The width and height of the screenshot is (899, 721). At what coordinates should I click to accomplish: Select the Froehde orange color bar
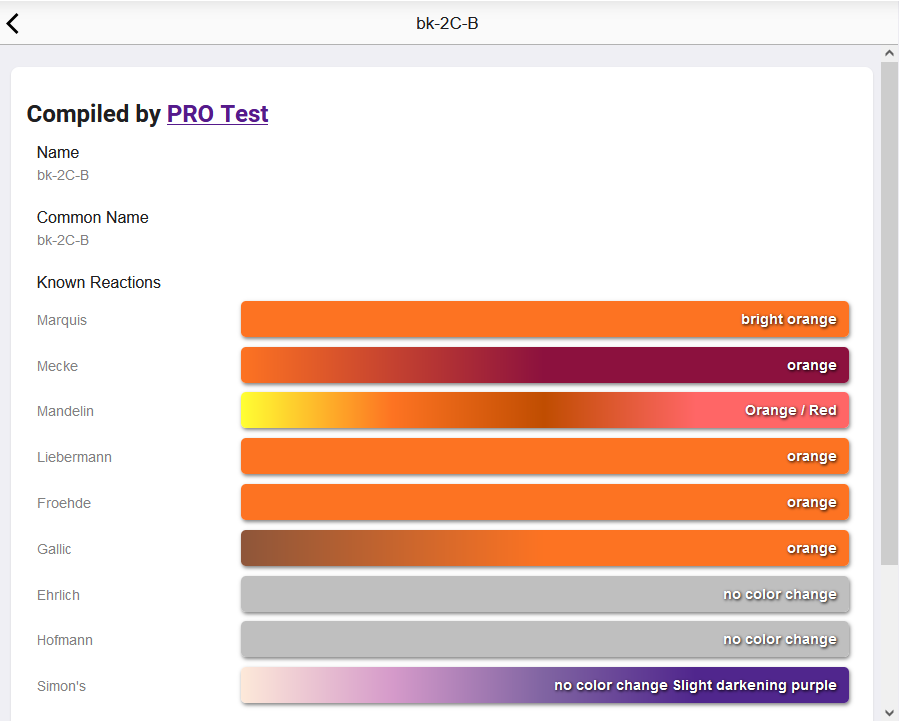point(545,502)
